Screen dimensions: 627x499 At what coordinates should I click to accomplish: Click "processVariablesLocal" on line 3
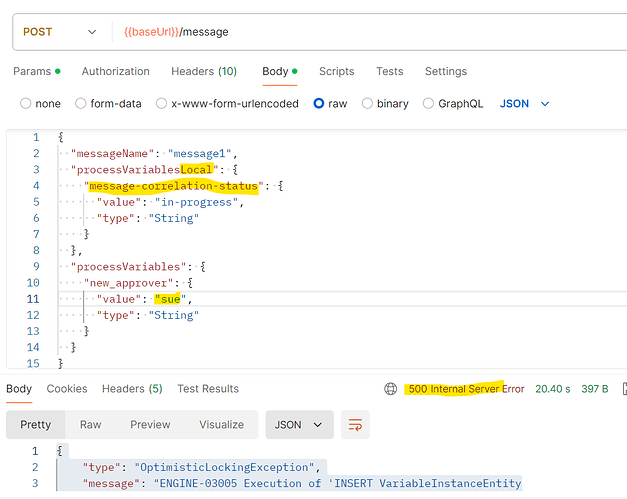click(145, 170)
